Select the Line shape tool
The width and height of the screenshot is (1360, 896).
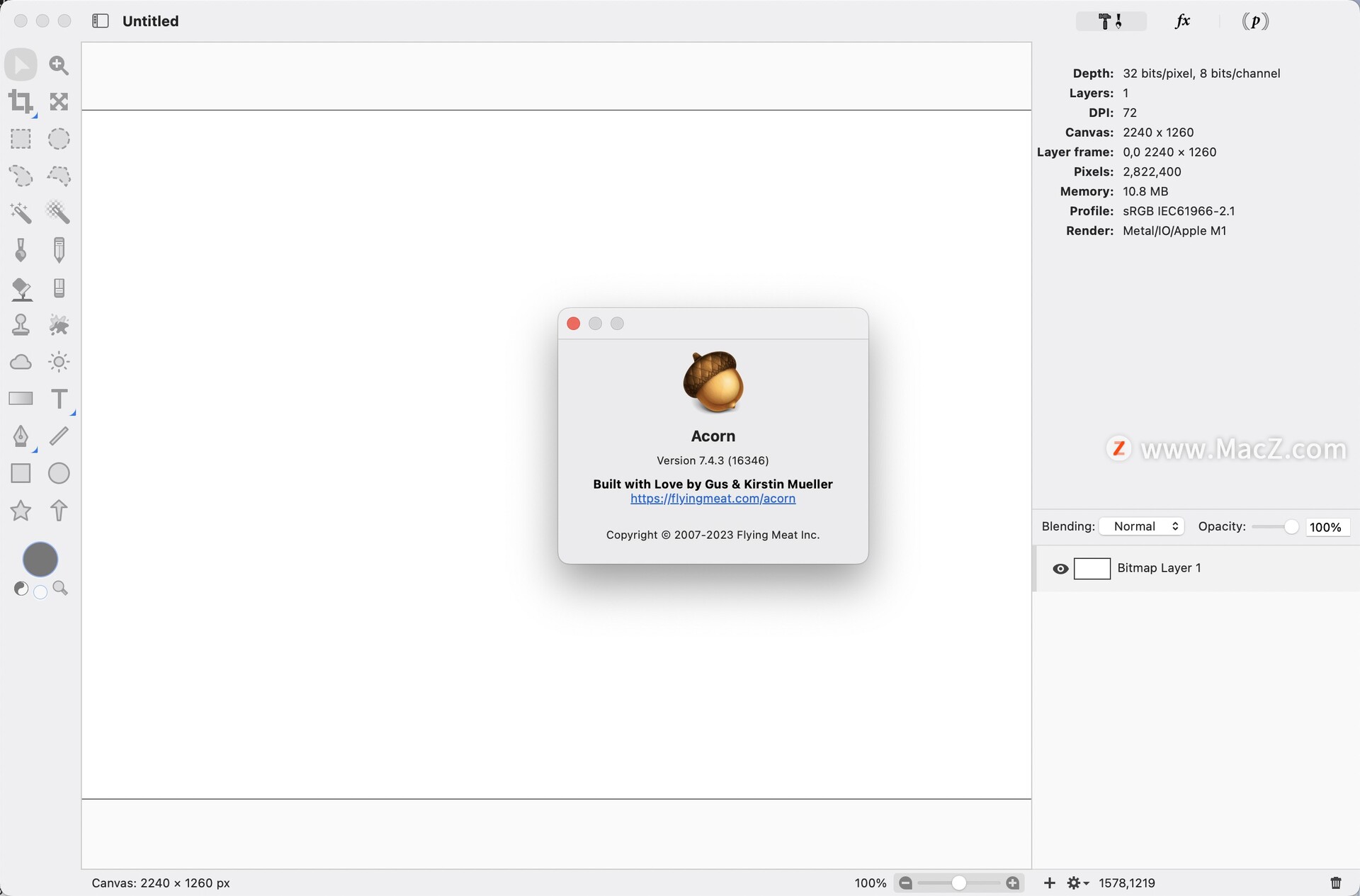pos(59,436)
